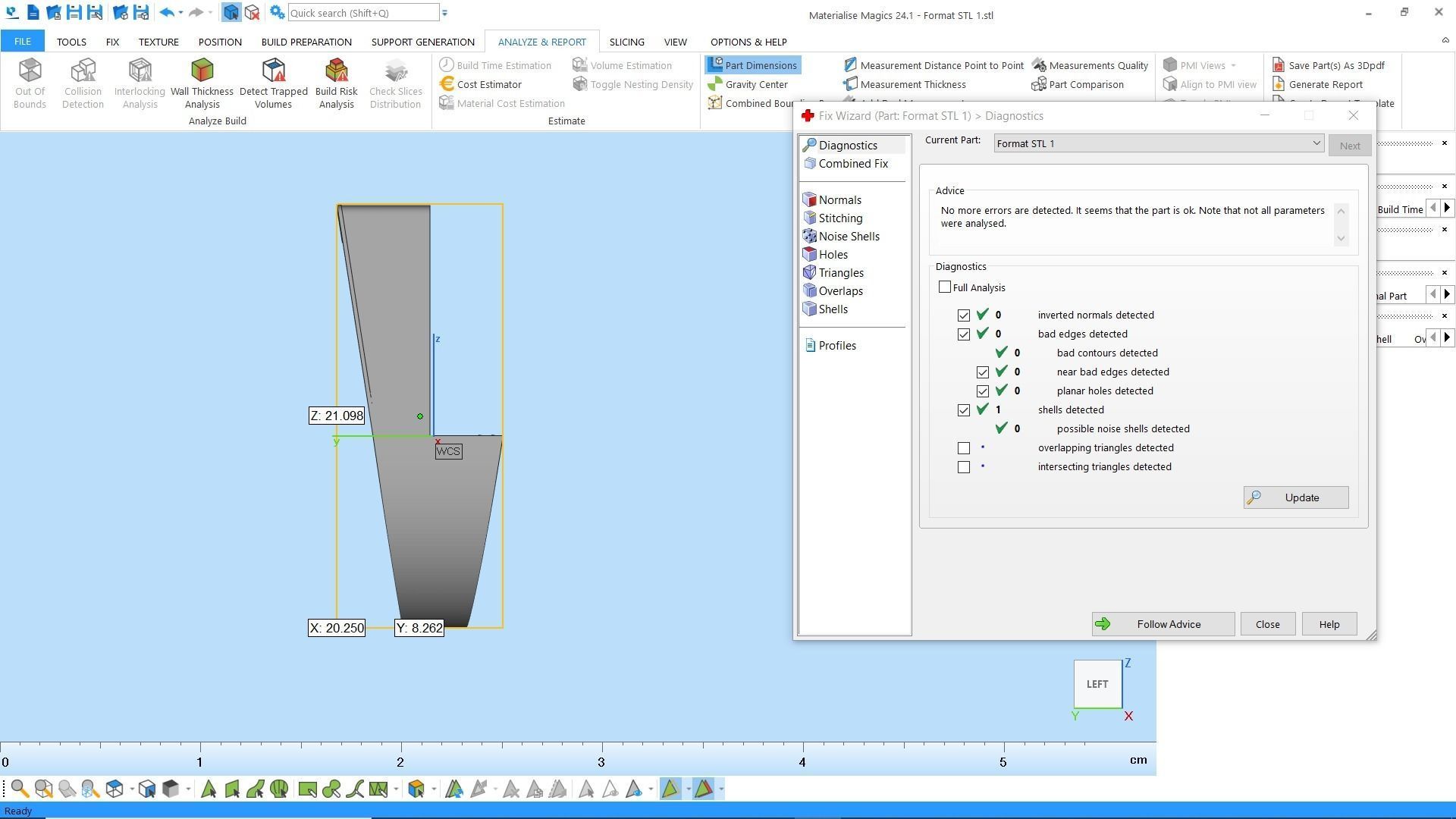Screen dimensions: 1456x819
Task: Uncheck the inverted normals checkbox
Action: tap(964, 315)
